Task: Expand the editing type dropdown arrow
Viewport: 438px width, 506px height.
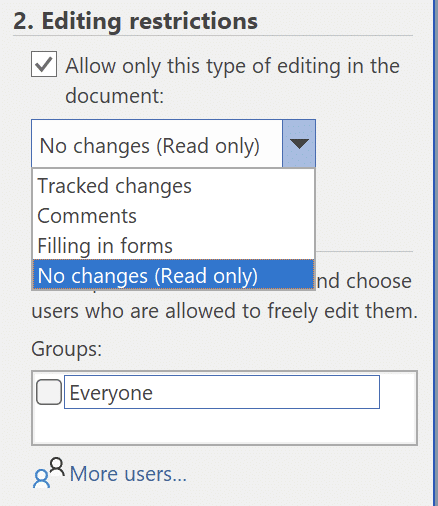Action: (x=299, y=144)
